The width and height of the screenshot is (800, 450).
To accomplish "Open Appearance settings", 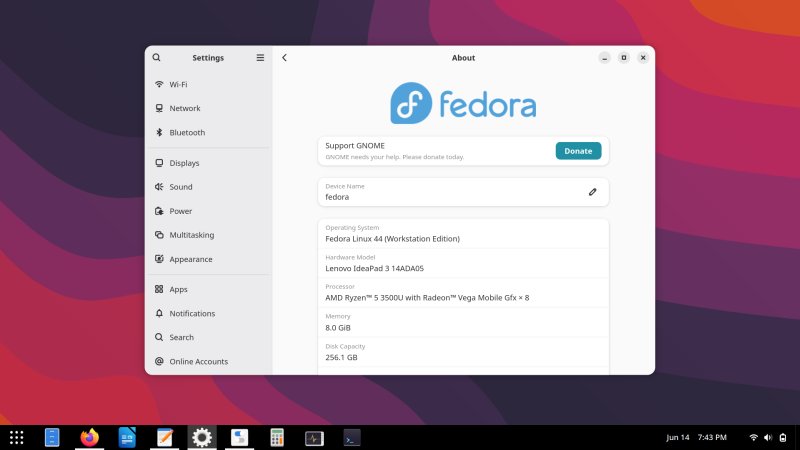I will pyautogui.click(x=208, y=259).
